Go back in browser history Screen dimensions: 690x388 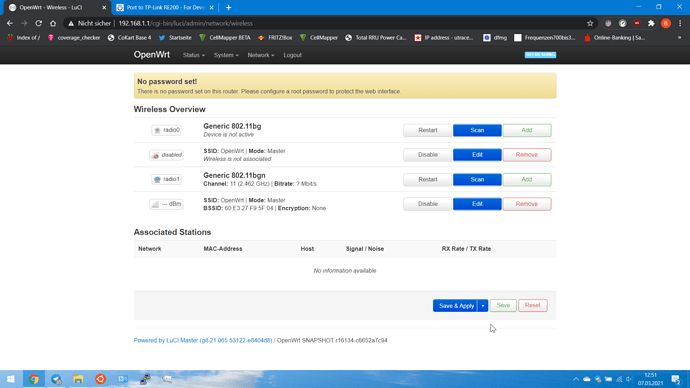[10, 23]
